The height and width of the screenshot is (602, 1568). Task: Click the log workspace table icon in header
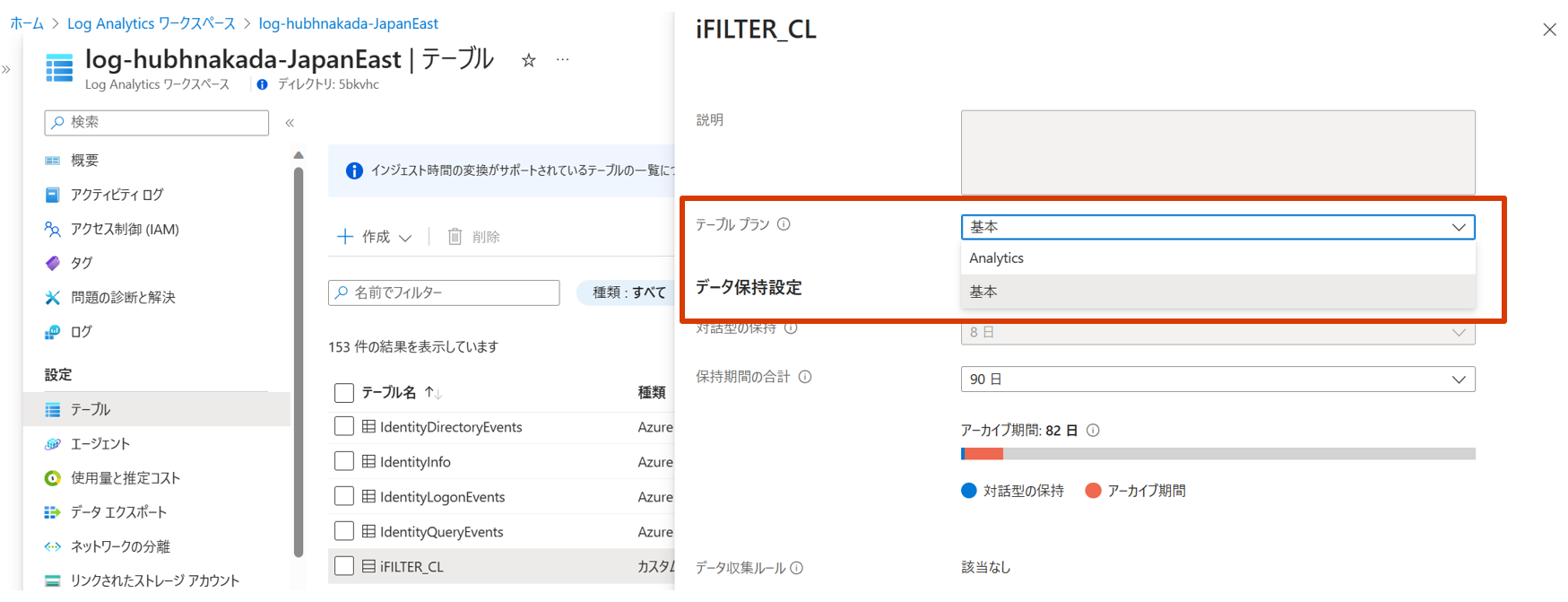click(x=59, y=68)
